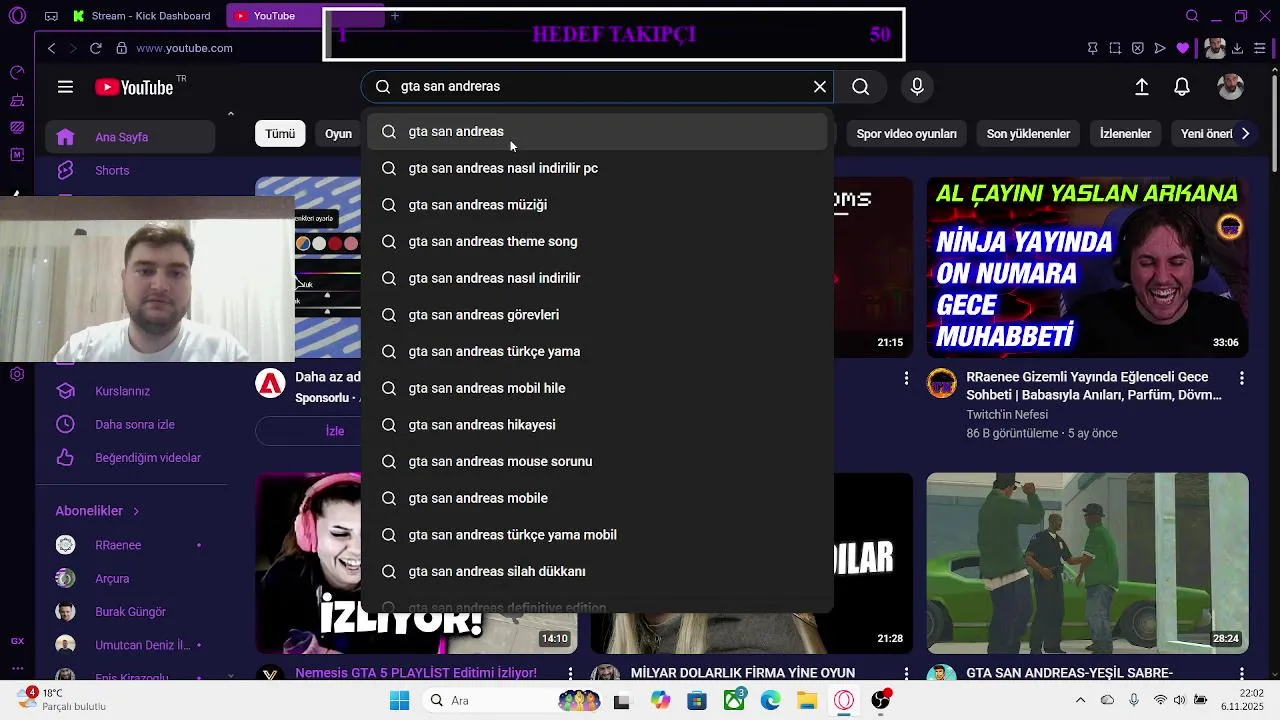Open the striped square icon in Opera sidebar
The height and width of the screenshot is (720, 1280).
17,127
